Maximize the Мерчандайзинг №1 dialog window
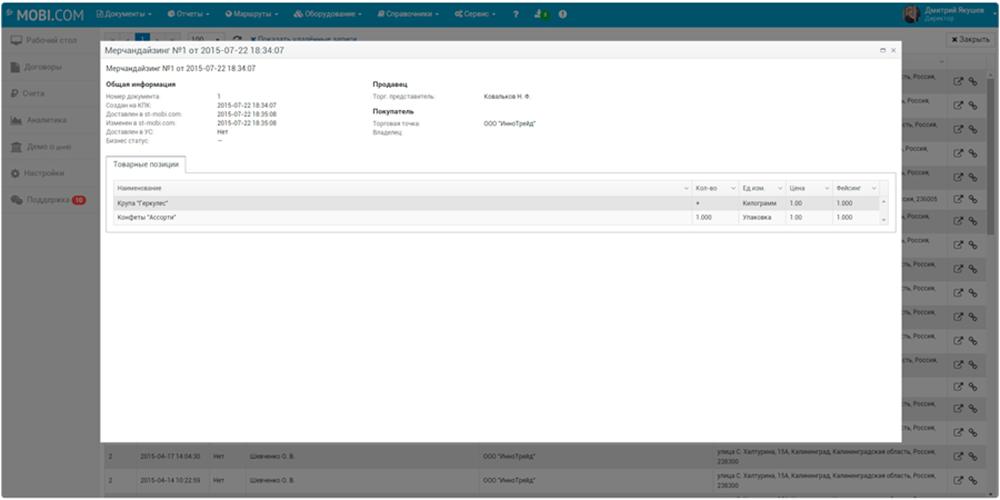The width and height of the screenshot is (1000, 500). coord(882,49)
